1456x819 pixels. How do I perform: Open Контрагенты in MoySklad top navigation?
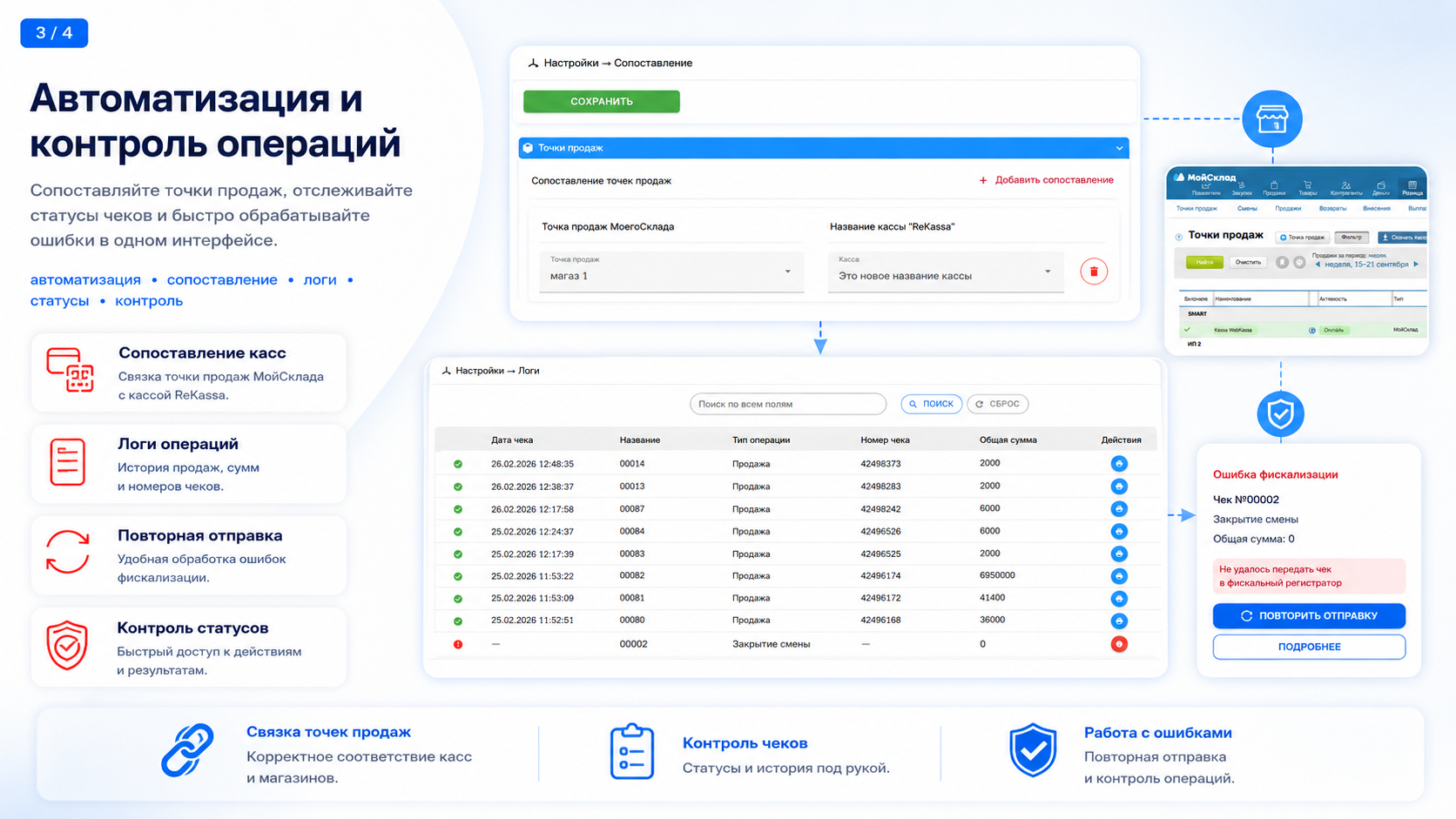point(1346,189)
